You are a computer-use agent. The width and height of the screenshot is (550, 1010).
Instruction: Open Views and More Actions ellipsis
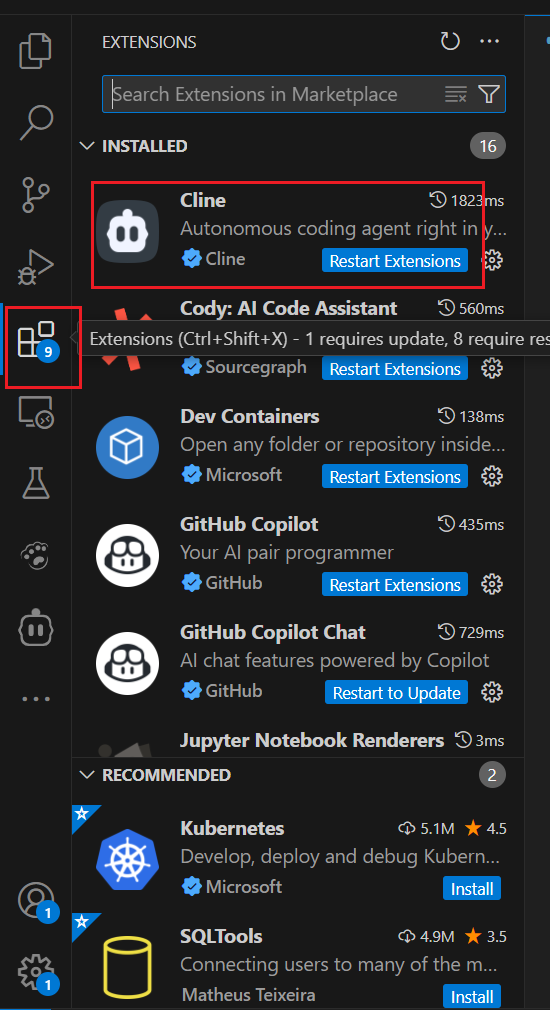(489, 42)
